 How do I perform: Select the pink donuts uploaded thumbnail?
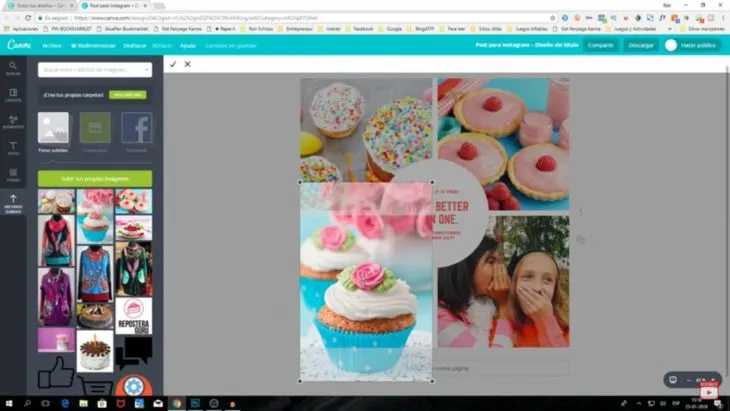(134, 201)
